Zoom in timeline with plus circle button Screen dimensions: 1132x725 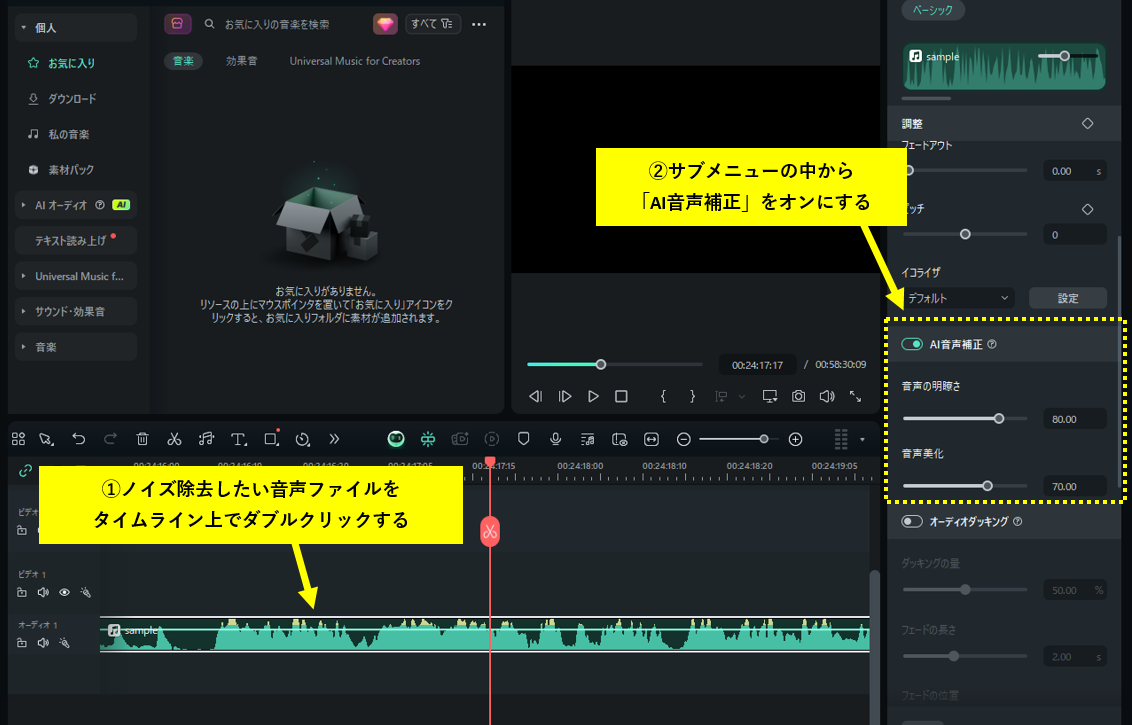coord(796,439)
